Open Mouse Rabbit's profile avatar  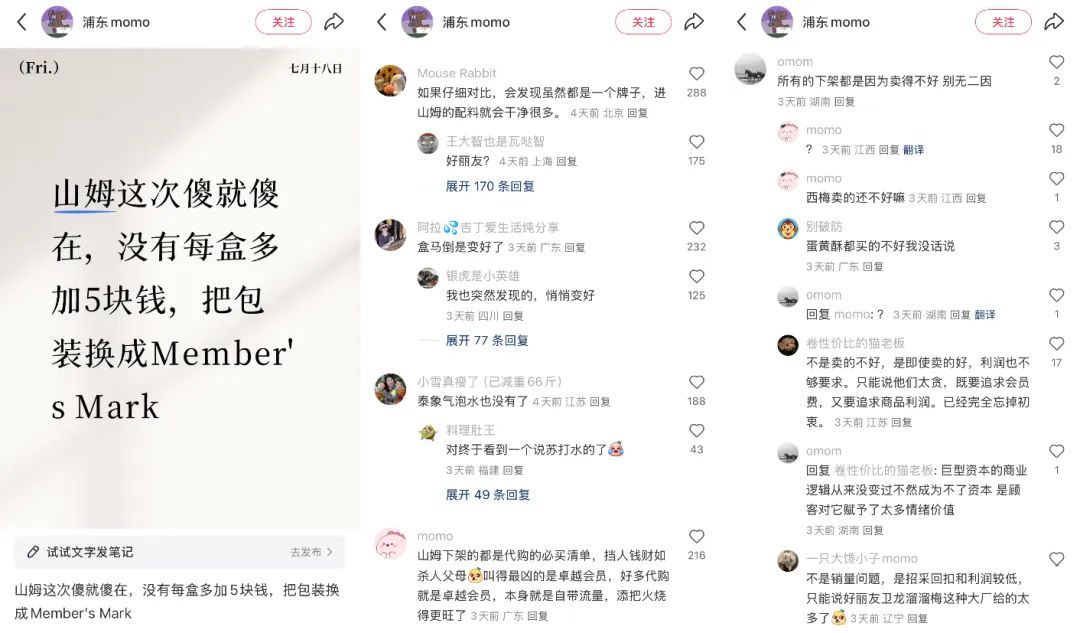pyautogui.click(x=390, y=81)
